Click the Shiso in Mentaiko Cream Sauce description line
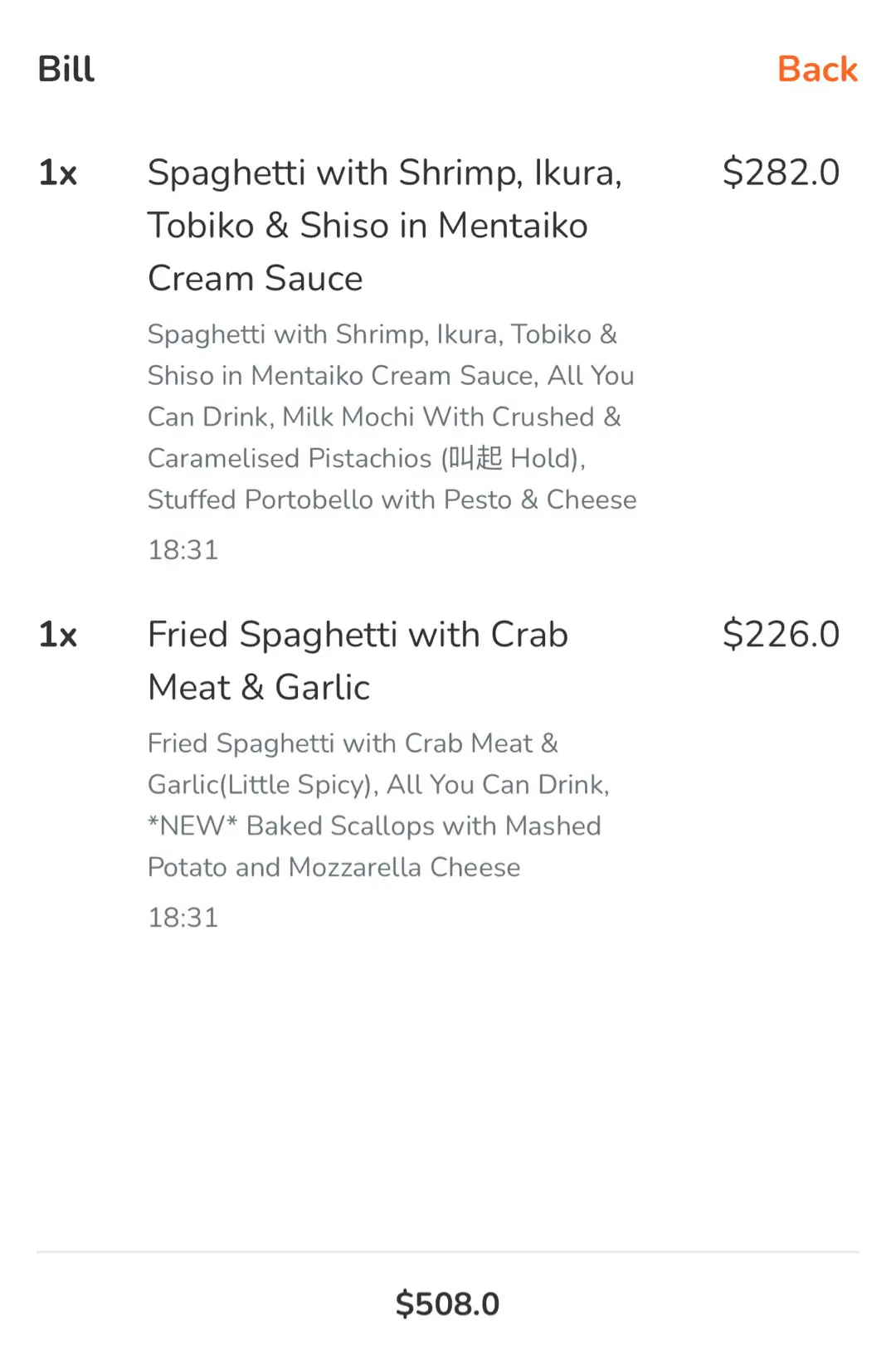 click(342, 375)
